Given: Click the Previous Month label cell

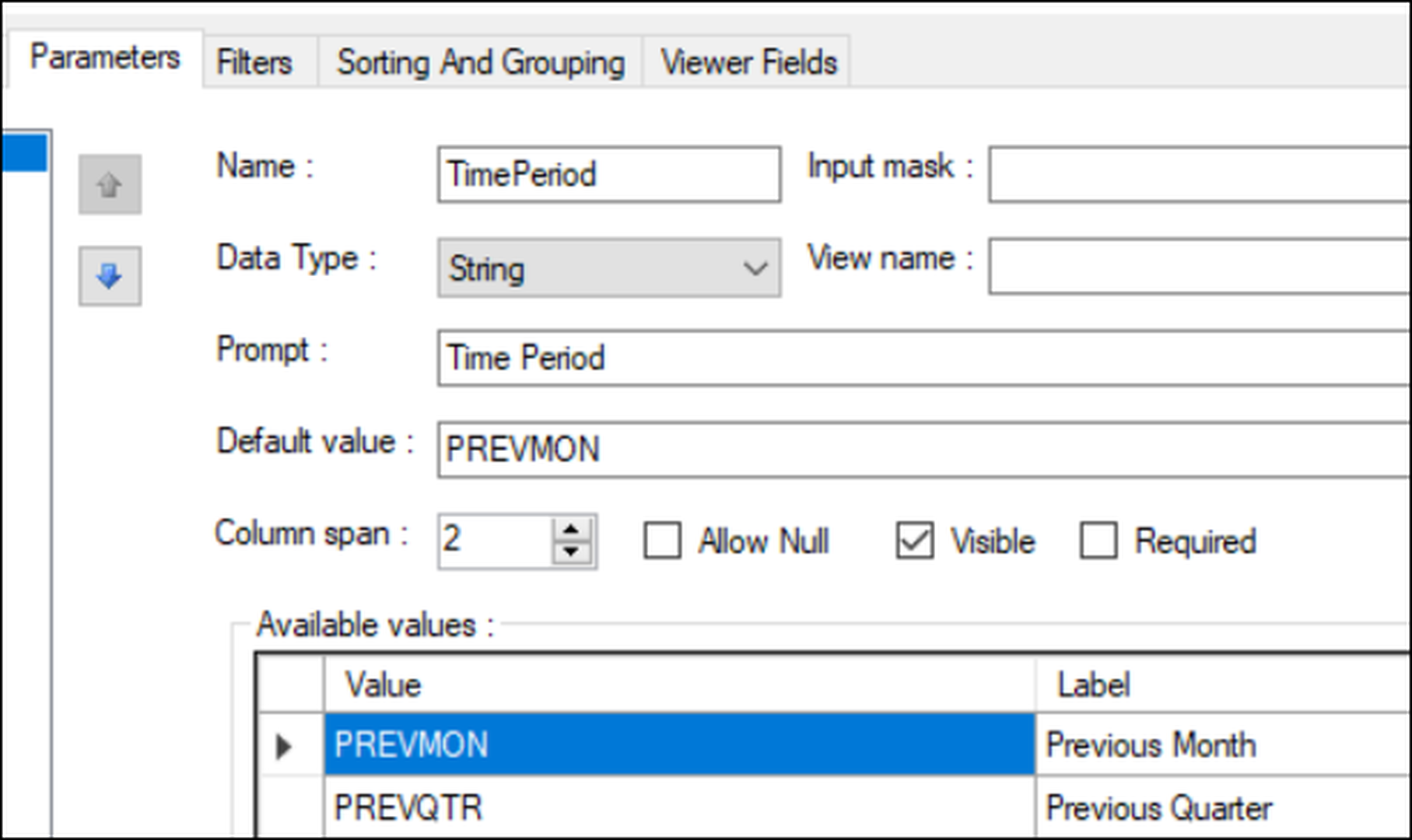Looking at the screenshot, I should pos(1225,745).
